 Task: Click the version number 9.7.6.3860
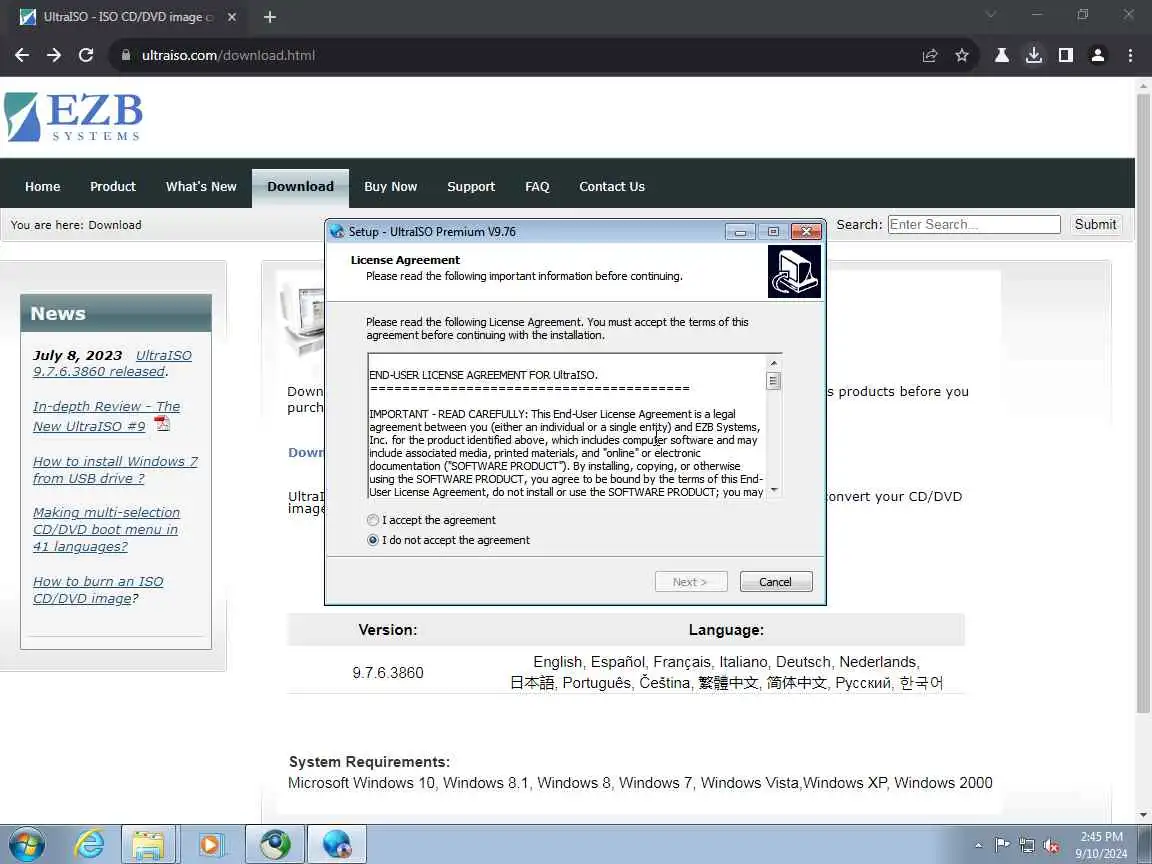[x=388, y=673]
